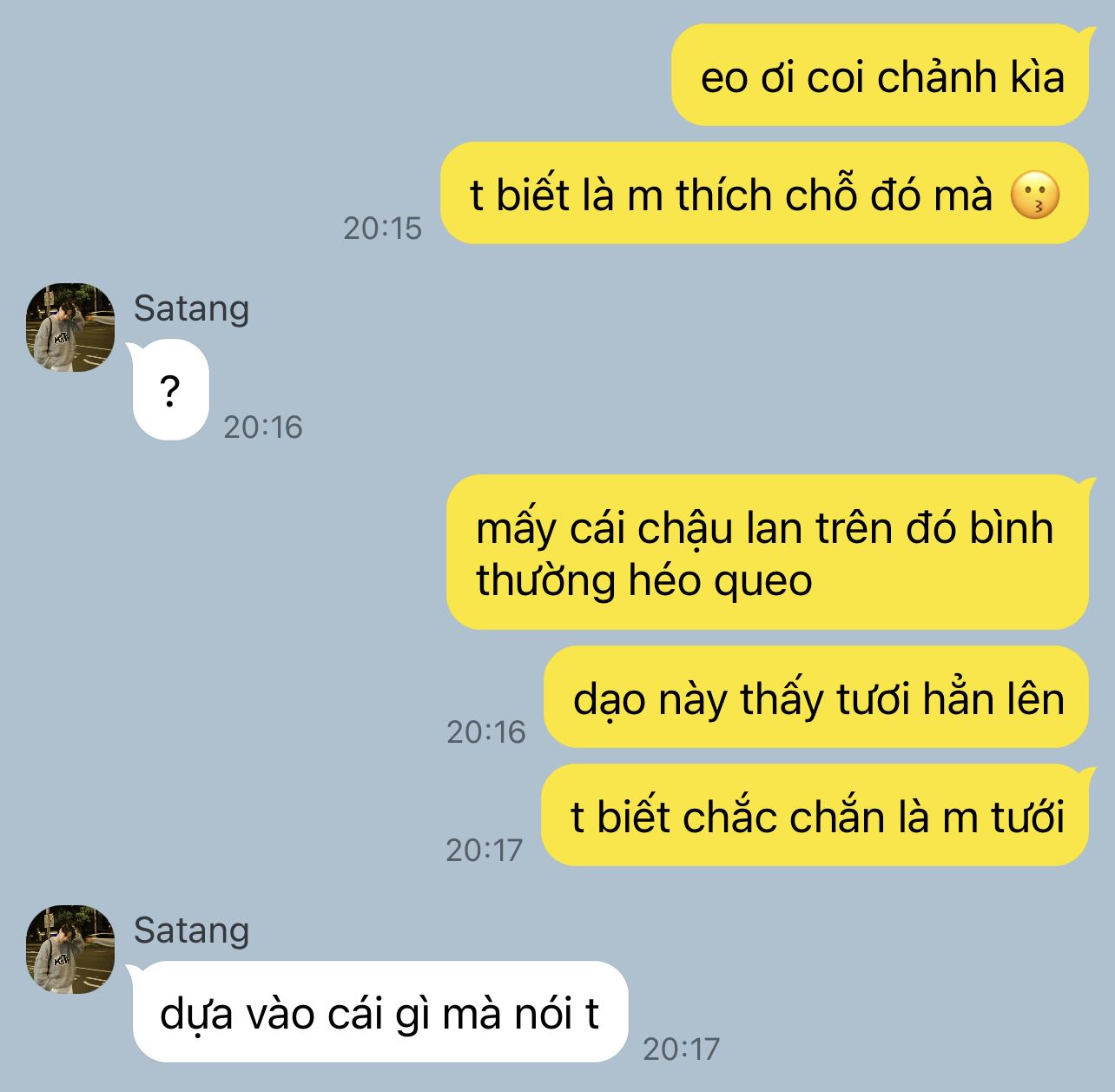
Task: Select the "mấy cái chậu lan" message bubble
Action: click(x=767, y=553)
